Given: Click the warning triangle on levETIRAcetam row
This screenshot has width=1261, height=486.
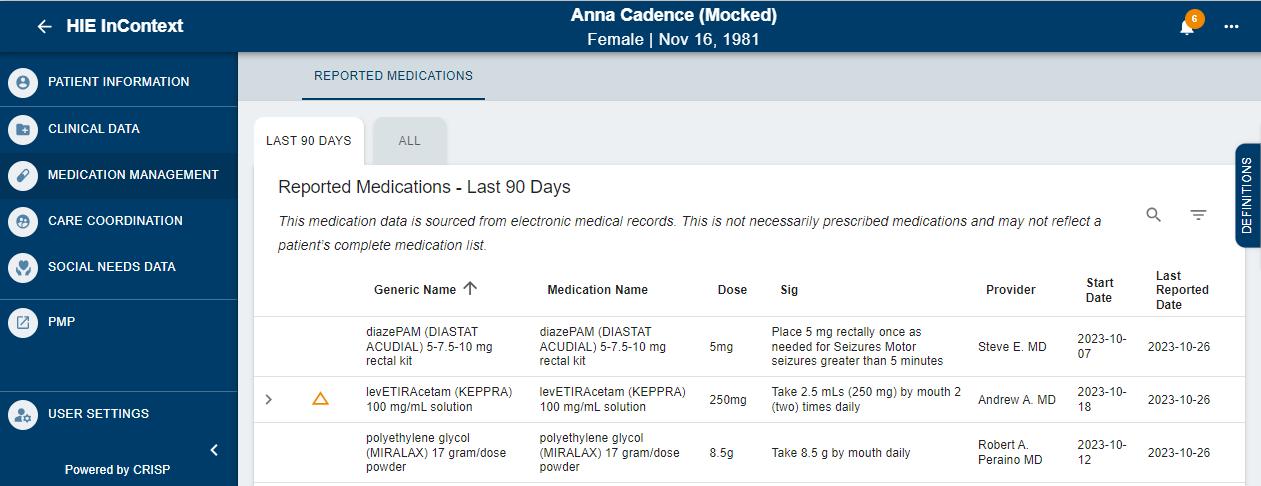Looking at the screenshot, I should point(320,399).
